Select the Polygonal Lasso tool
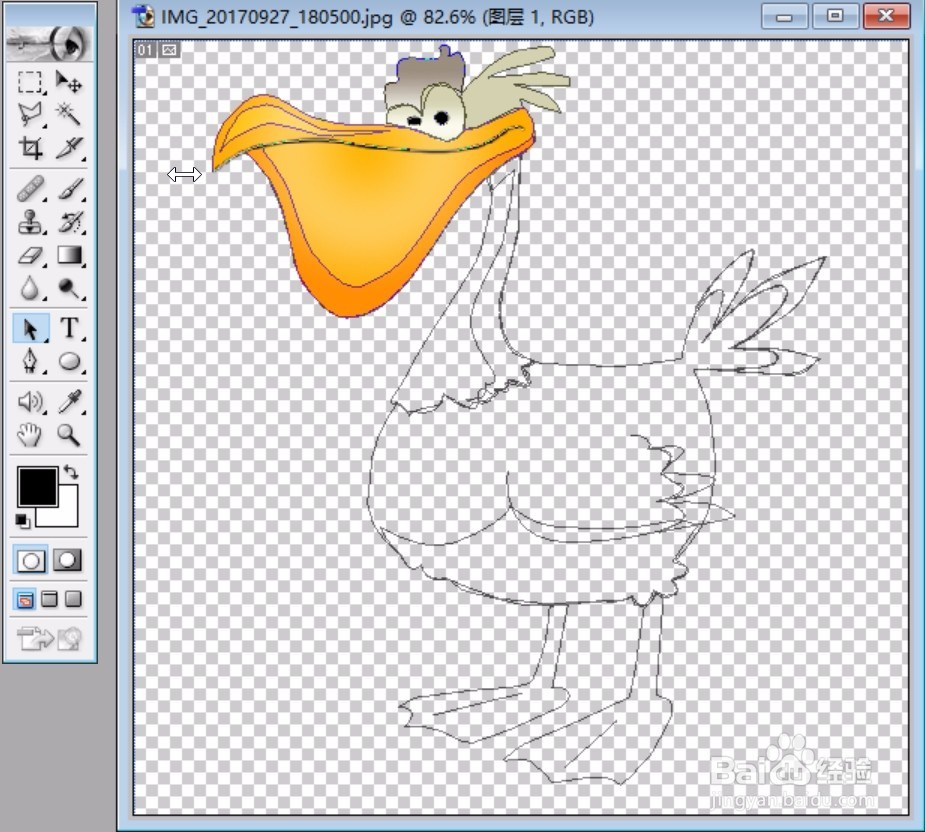Viewport: 925px width, 832px height. (x=30, y=114)
